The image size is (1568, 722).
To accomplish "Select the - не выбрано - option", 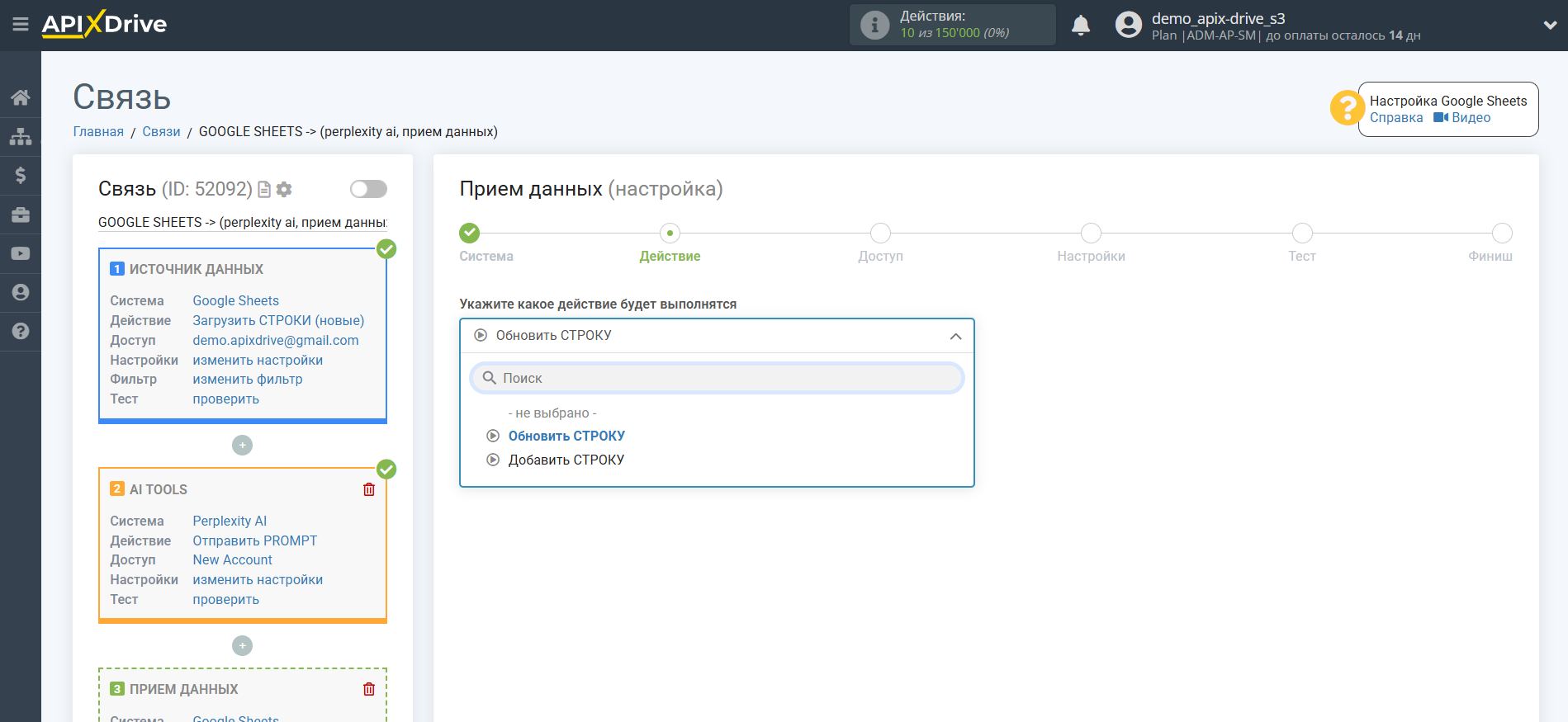I will 552,413.
